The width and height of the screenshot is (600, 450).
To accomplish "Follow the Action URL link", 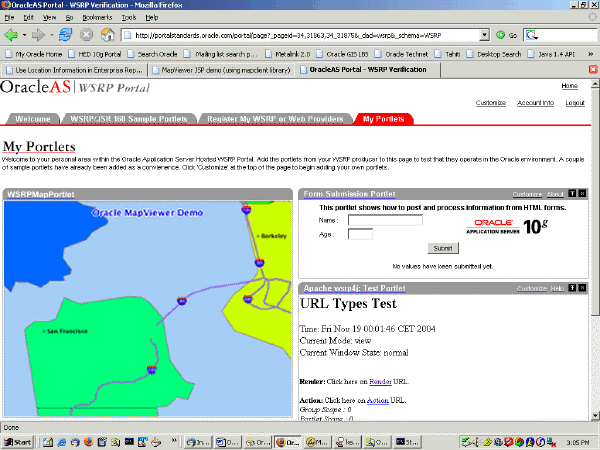I will (x=378, y=400).
